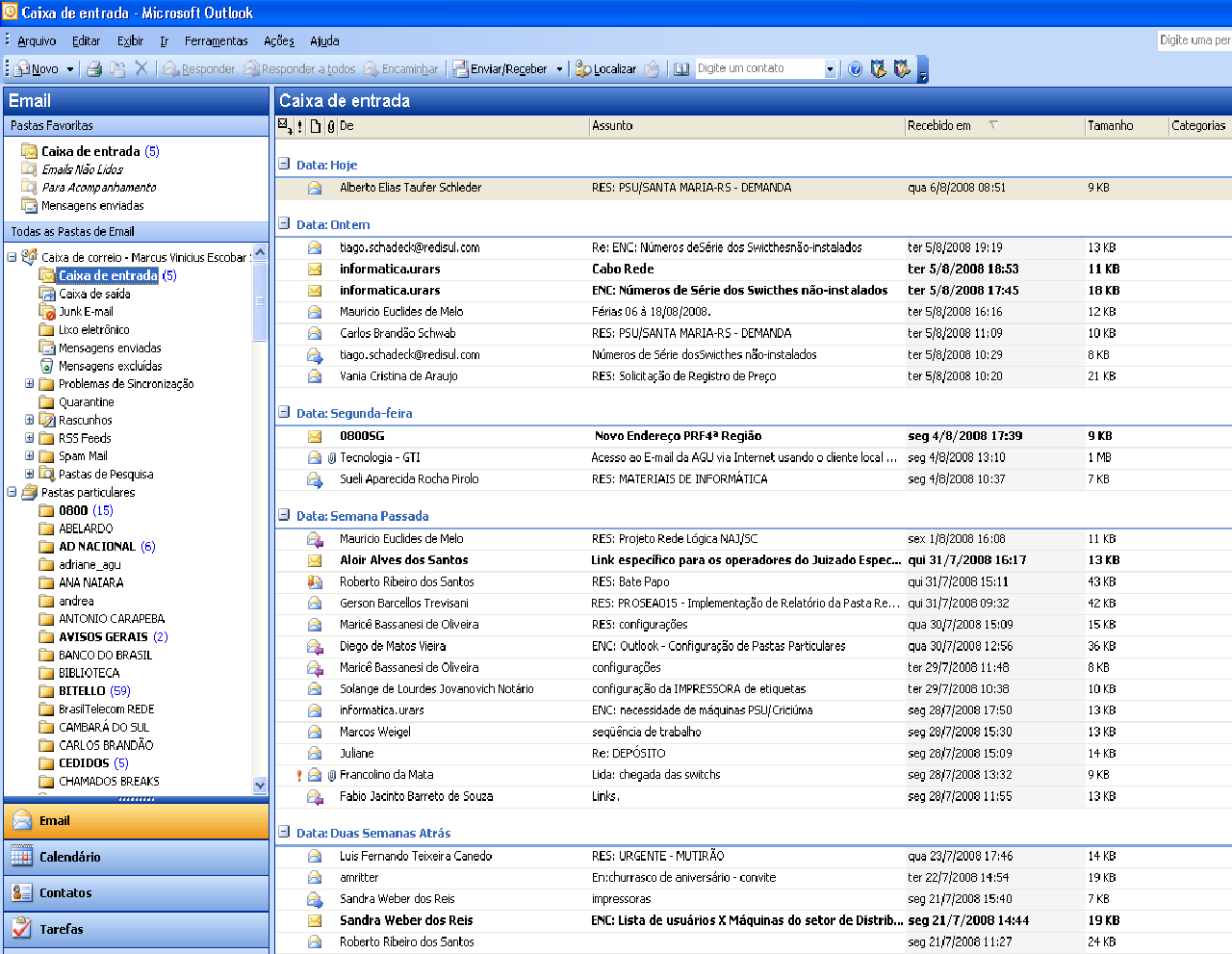Screen dimensions: 1232x954
Task: Select the Lixo eletrônico folder
Action: (x=93, y=330)
